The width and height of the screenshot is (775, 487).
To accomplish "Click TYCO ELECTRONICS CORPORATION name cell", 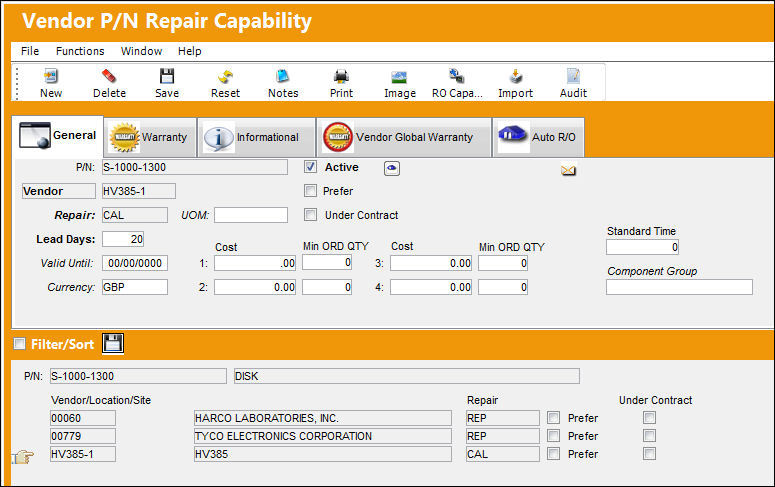I will (x=323, y=436).
